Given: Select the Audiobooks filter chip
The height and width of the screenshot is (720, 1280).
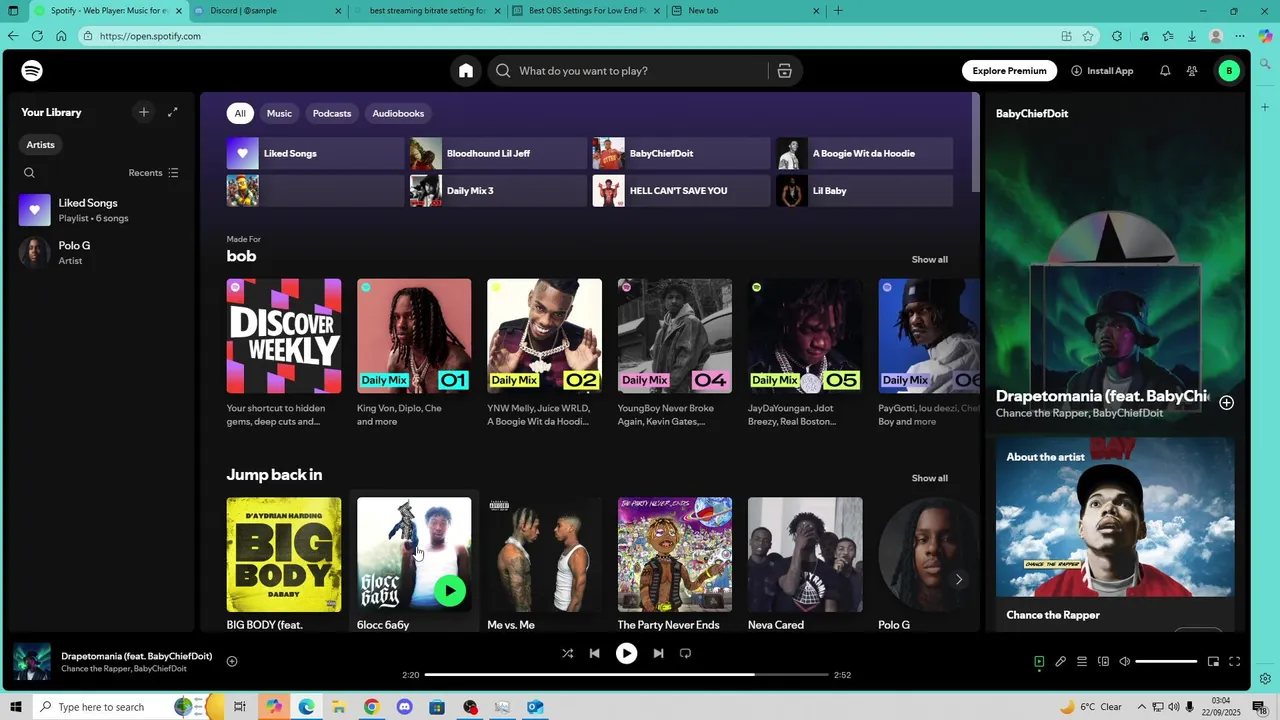Looking at the screenshot, I should [398, 113].
